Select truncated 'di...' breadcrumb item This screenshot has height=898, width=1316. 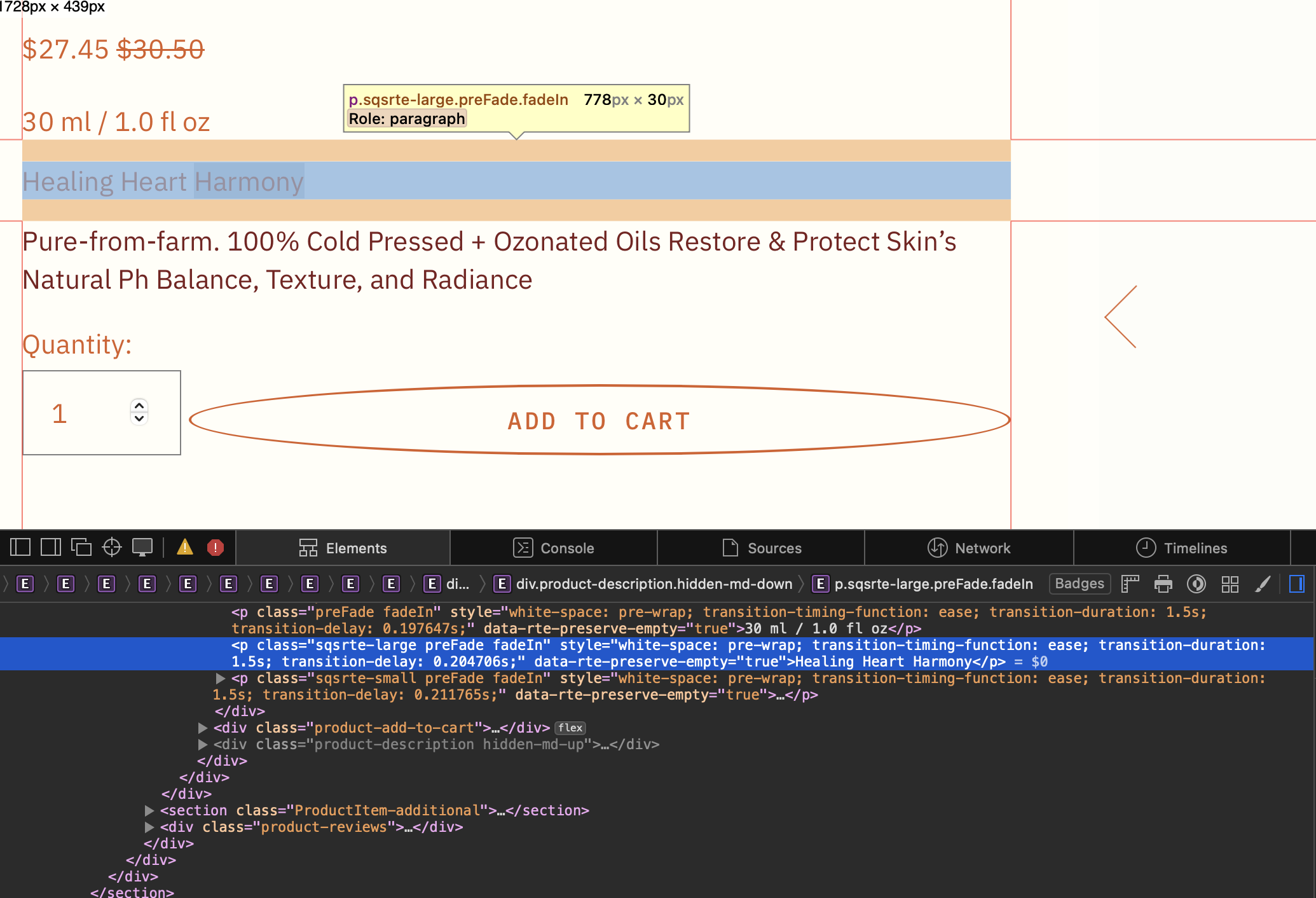(446, 584)
